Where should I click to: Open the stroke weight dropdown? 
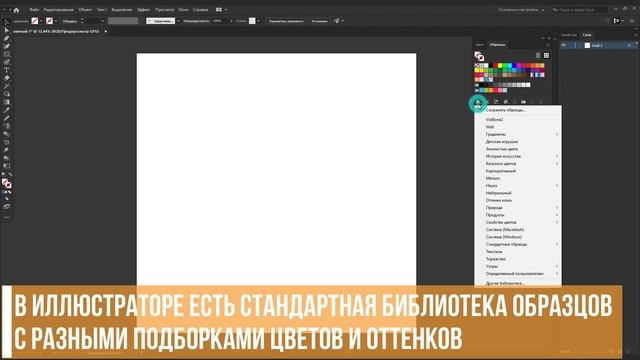pos(102,21)
